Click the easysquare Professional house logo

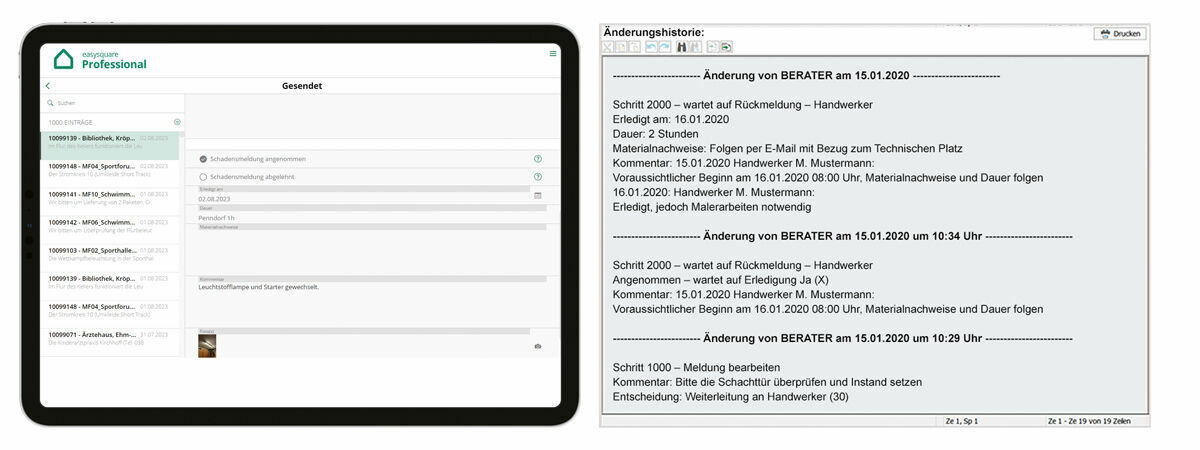pyautogui.click(x=64, y=59)
